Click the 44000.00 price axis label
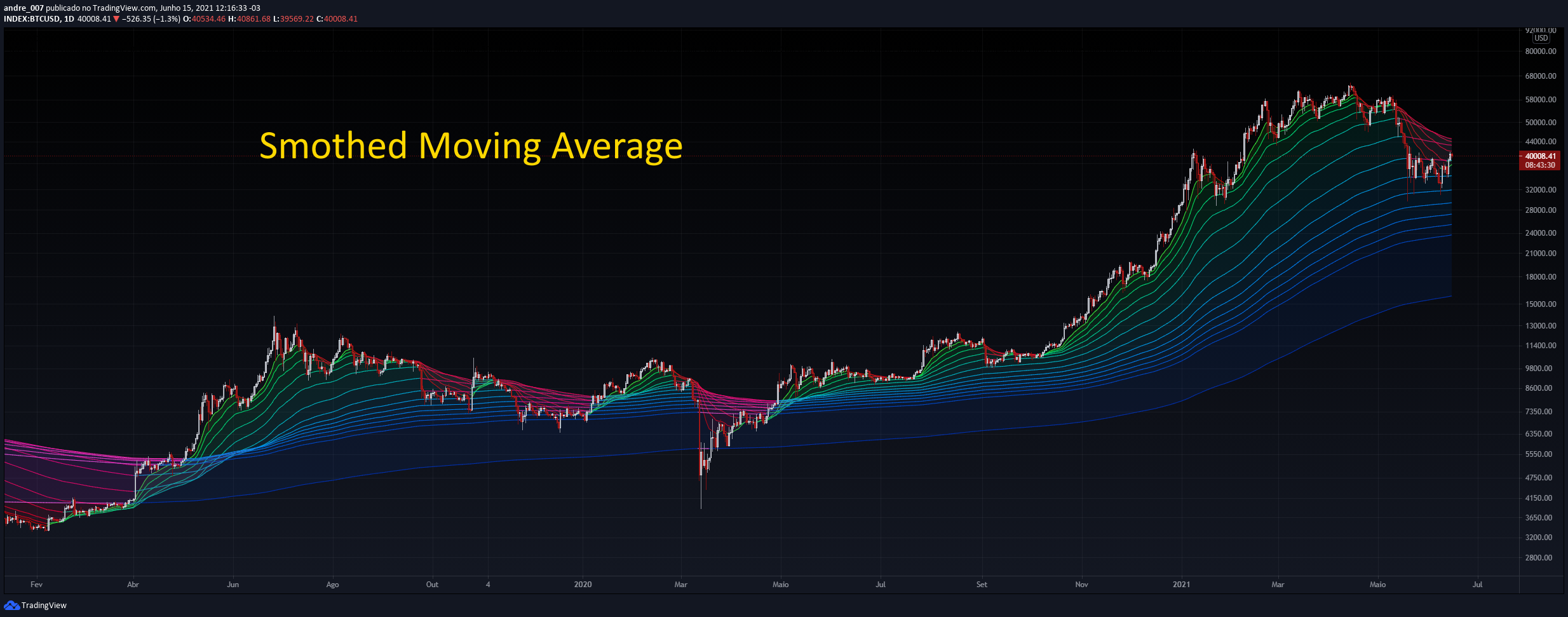1568x617 pixels. pyautogui.click(x=1541, y=142)
